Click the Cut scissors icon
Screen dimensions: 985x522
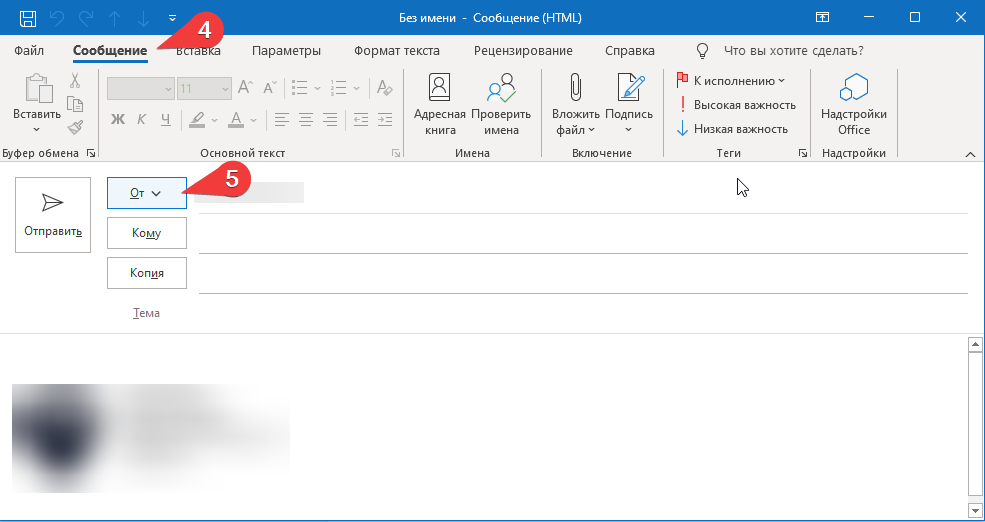pos(75,80)
